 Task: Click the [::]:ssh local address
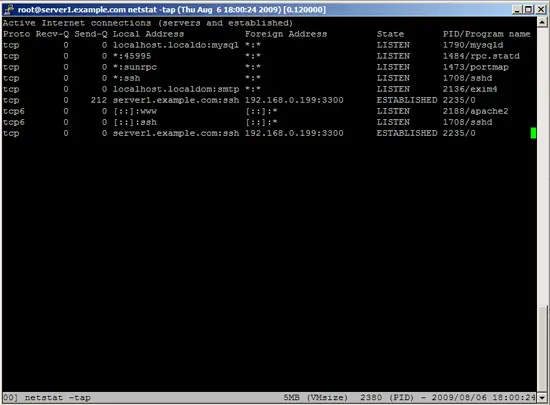click(135, 122)
